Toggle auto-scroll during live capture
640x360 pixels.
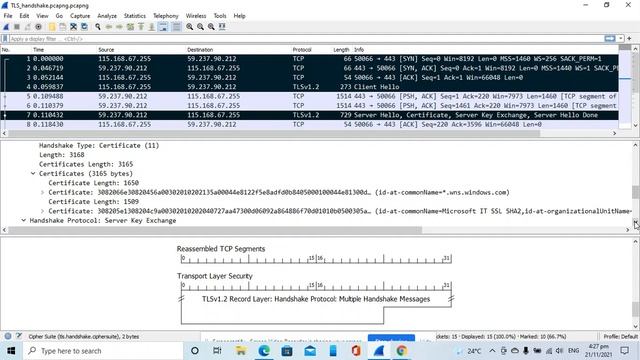(162, 27)
